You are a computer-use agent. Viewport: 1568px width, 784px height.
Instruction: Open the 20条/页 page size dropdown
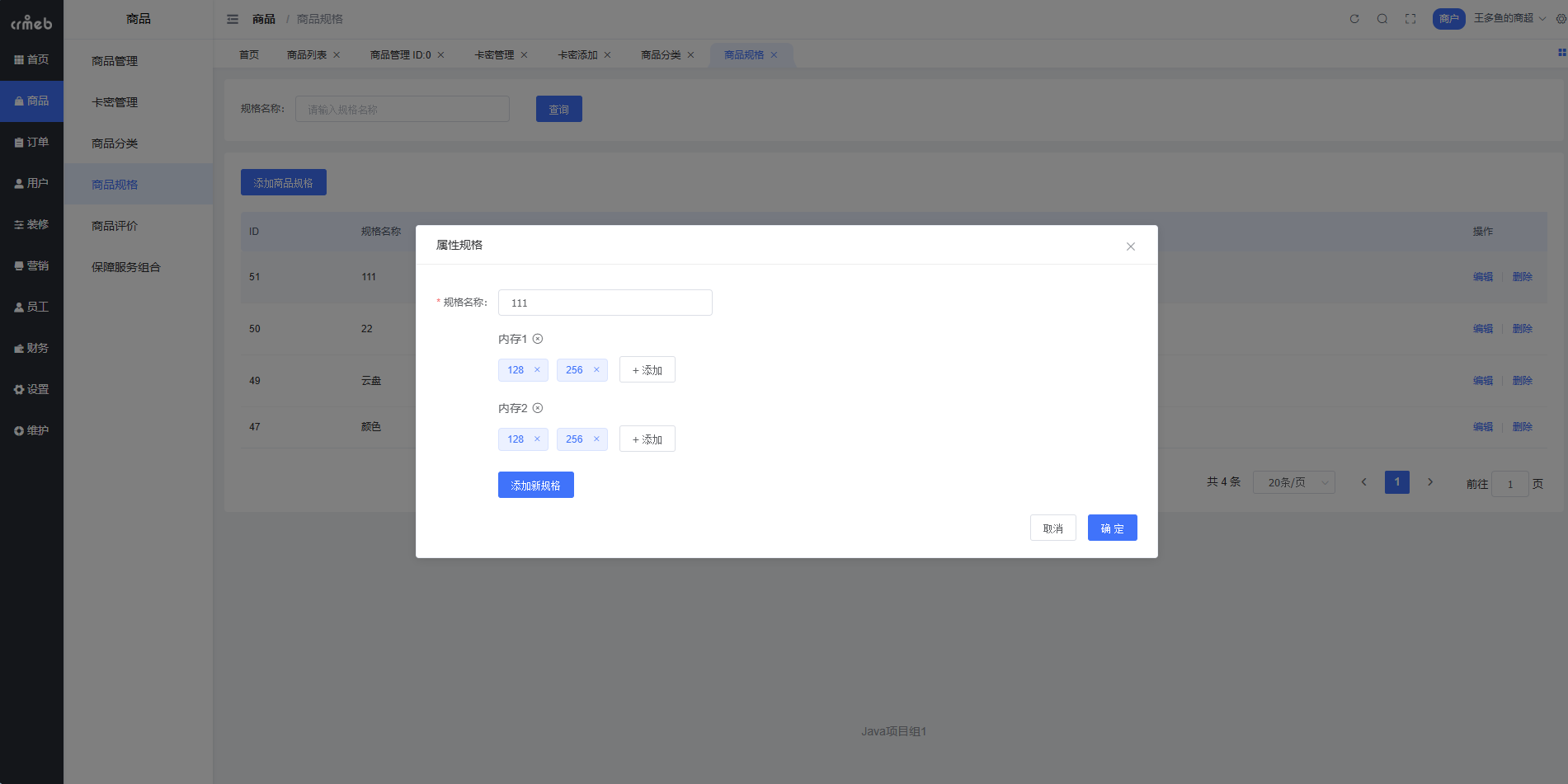pyautogui.click(x=1293, y=481)
